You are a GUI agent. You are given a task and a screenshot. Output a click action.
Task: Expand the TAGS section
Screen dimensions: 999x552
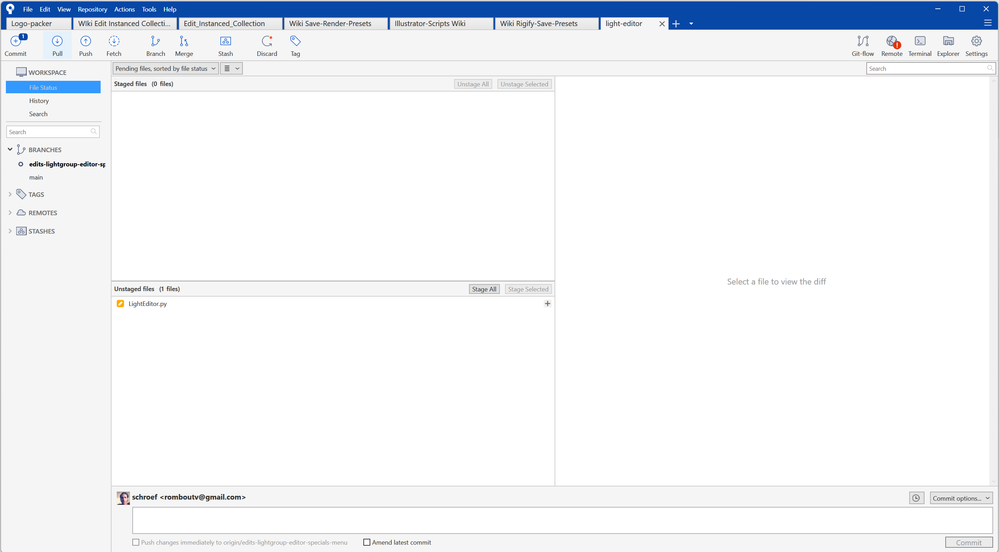10,194
